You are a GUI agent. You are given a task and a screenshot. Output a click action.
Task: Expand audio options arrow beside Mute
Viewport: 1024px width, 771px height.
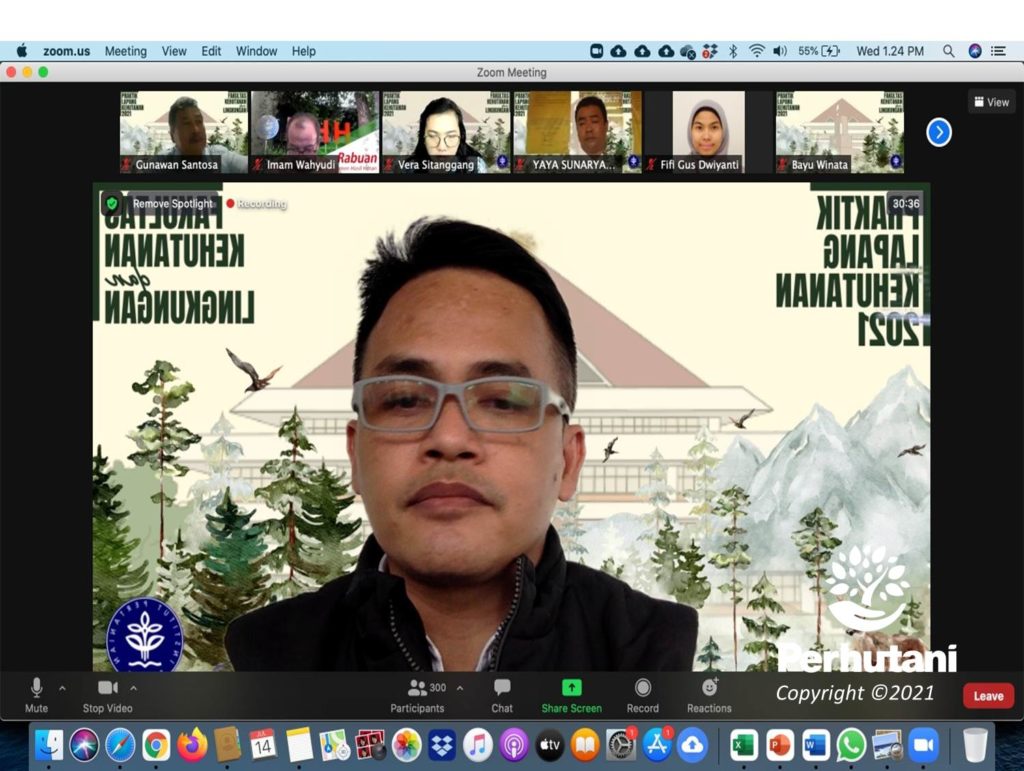[x=62, y=688]
